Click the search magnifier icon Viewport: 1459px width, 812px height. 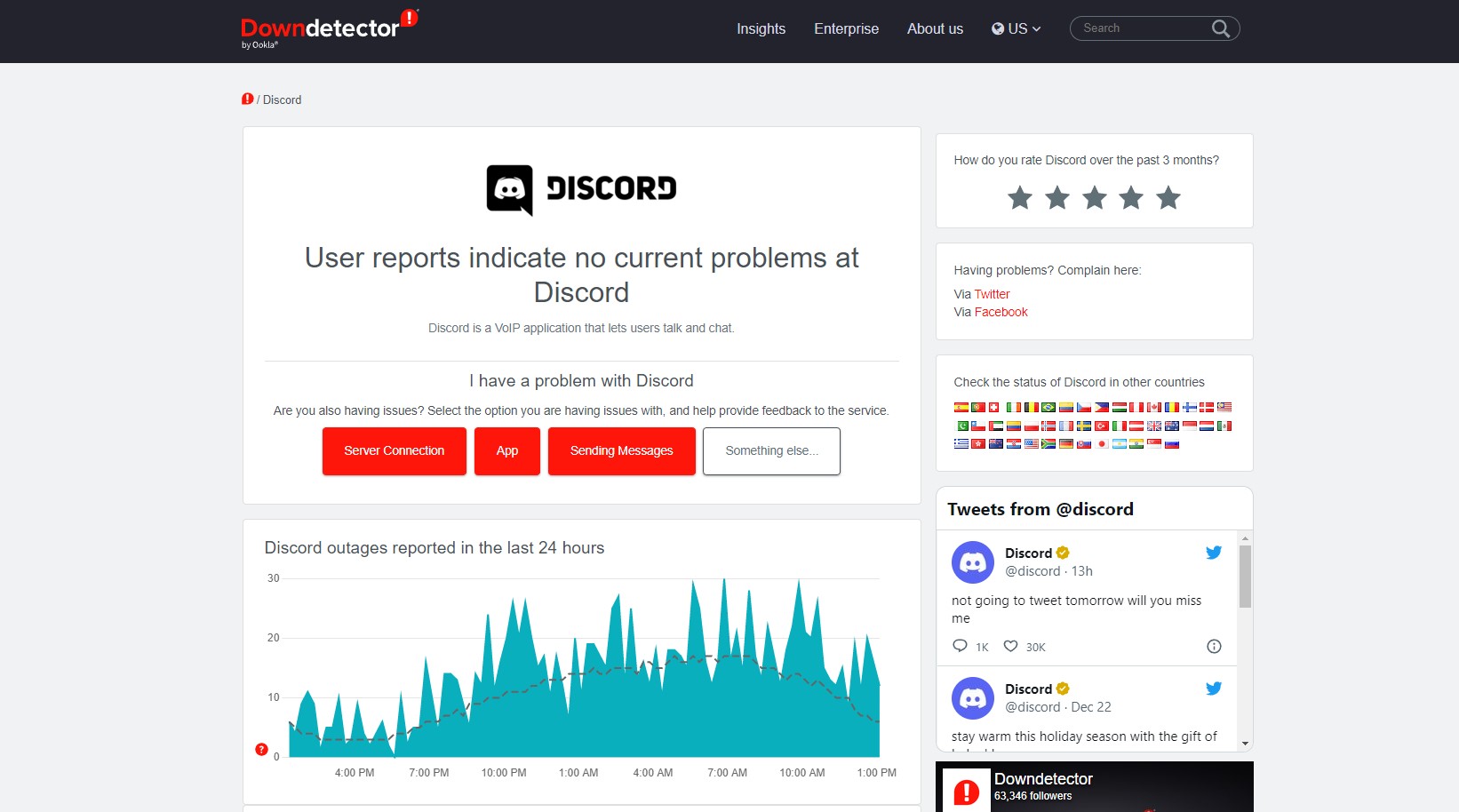[x=1221, y=28]
